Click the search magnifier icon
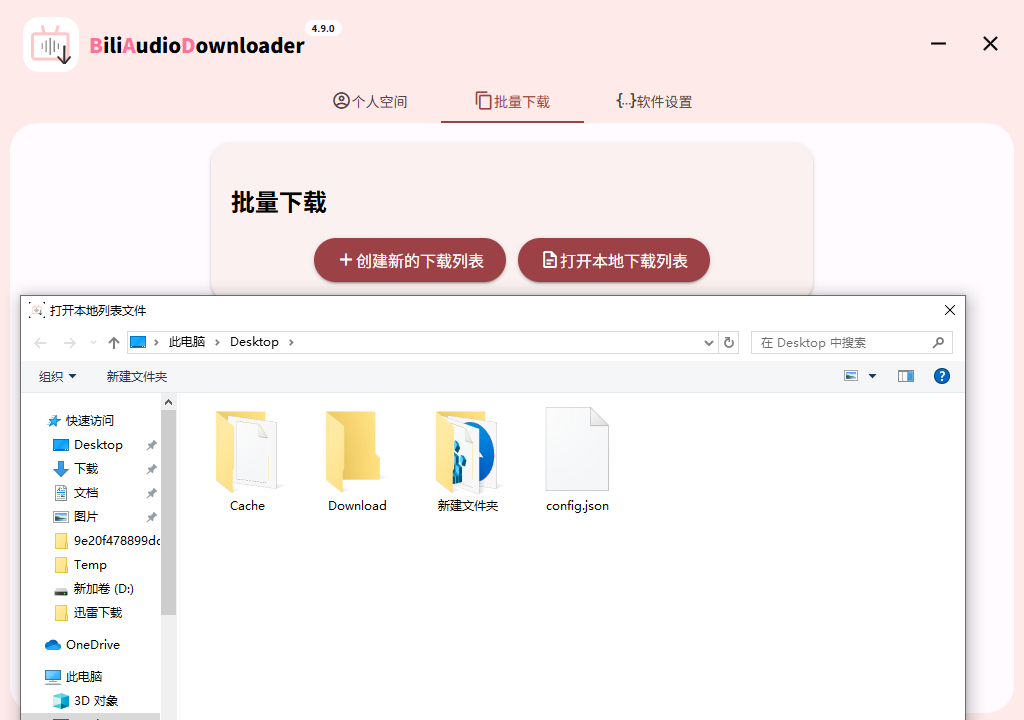This screenshot has height=720, width=1024. point(938,342)
